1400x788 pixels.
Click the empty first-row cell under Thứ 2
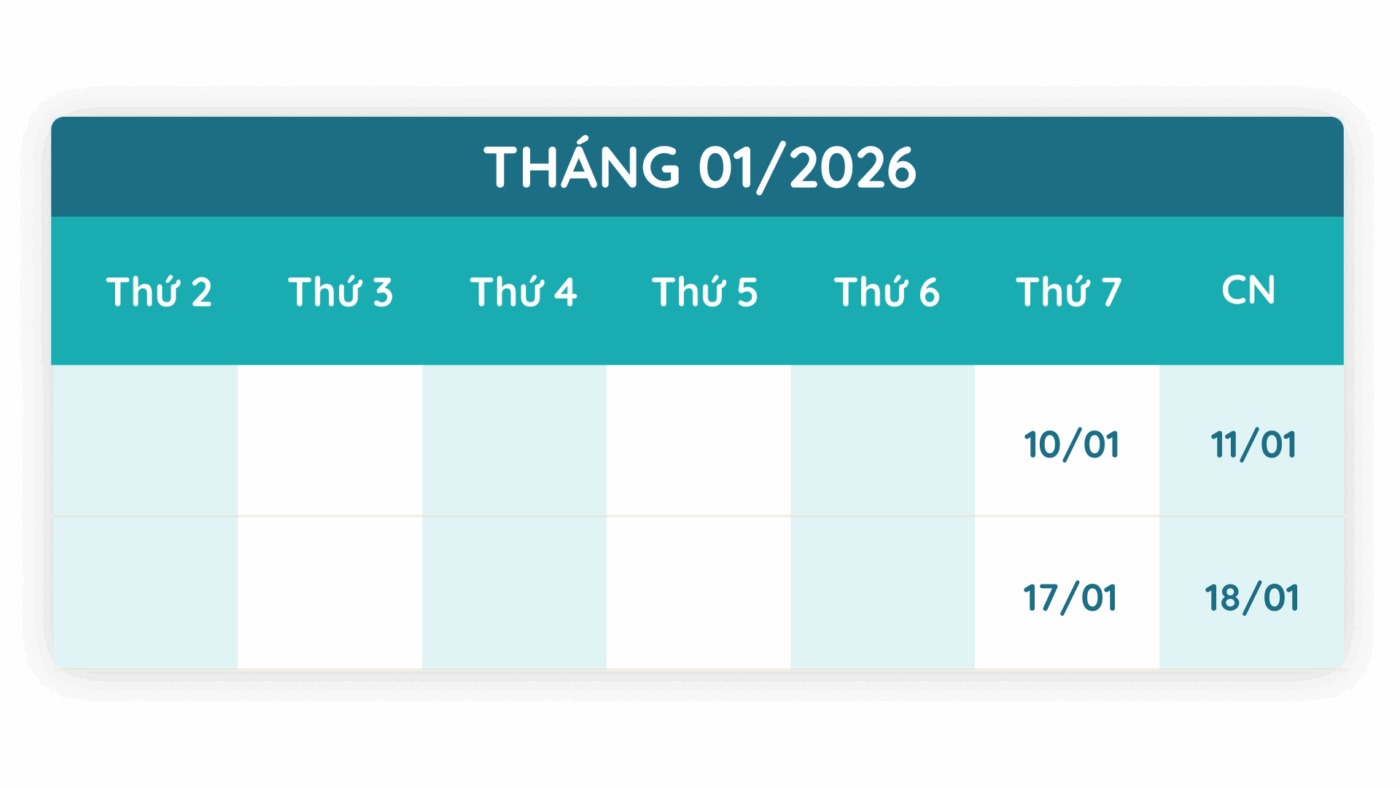click(x=145, y=440)
